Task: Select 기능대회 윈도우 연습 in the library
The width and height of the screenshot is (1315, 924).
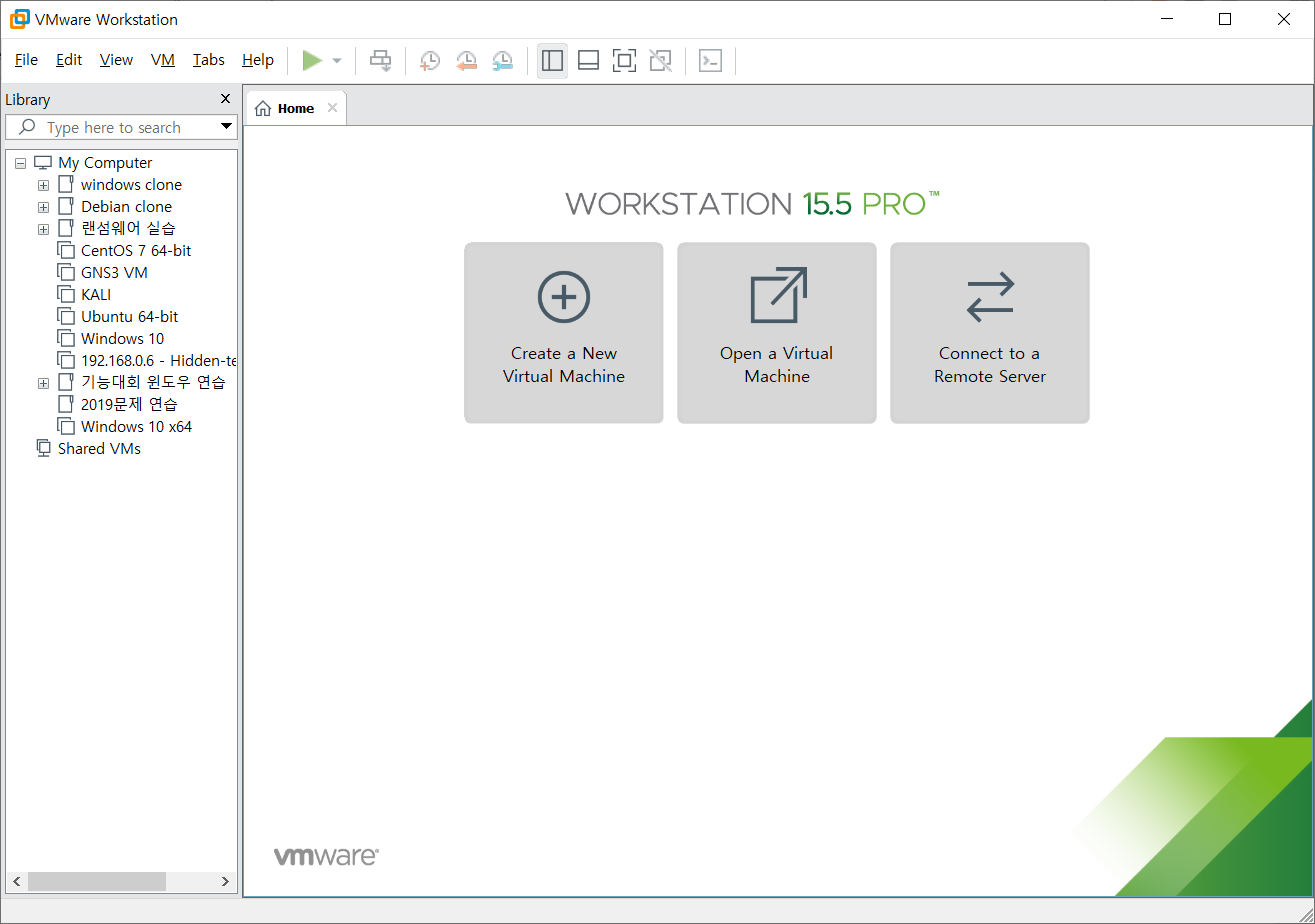Action: (153, 383)
